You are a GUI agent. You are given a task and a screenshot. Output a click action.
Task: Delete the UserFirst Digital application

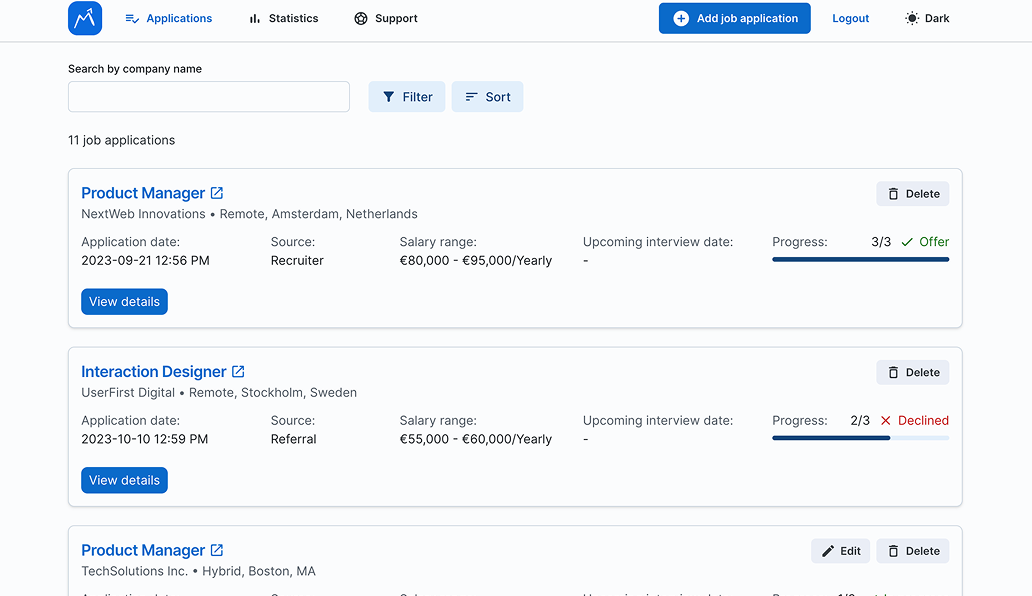pos(913,372)
